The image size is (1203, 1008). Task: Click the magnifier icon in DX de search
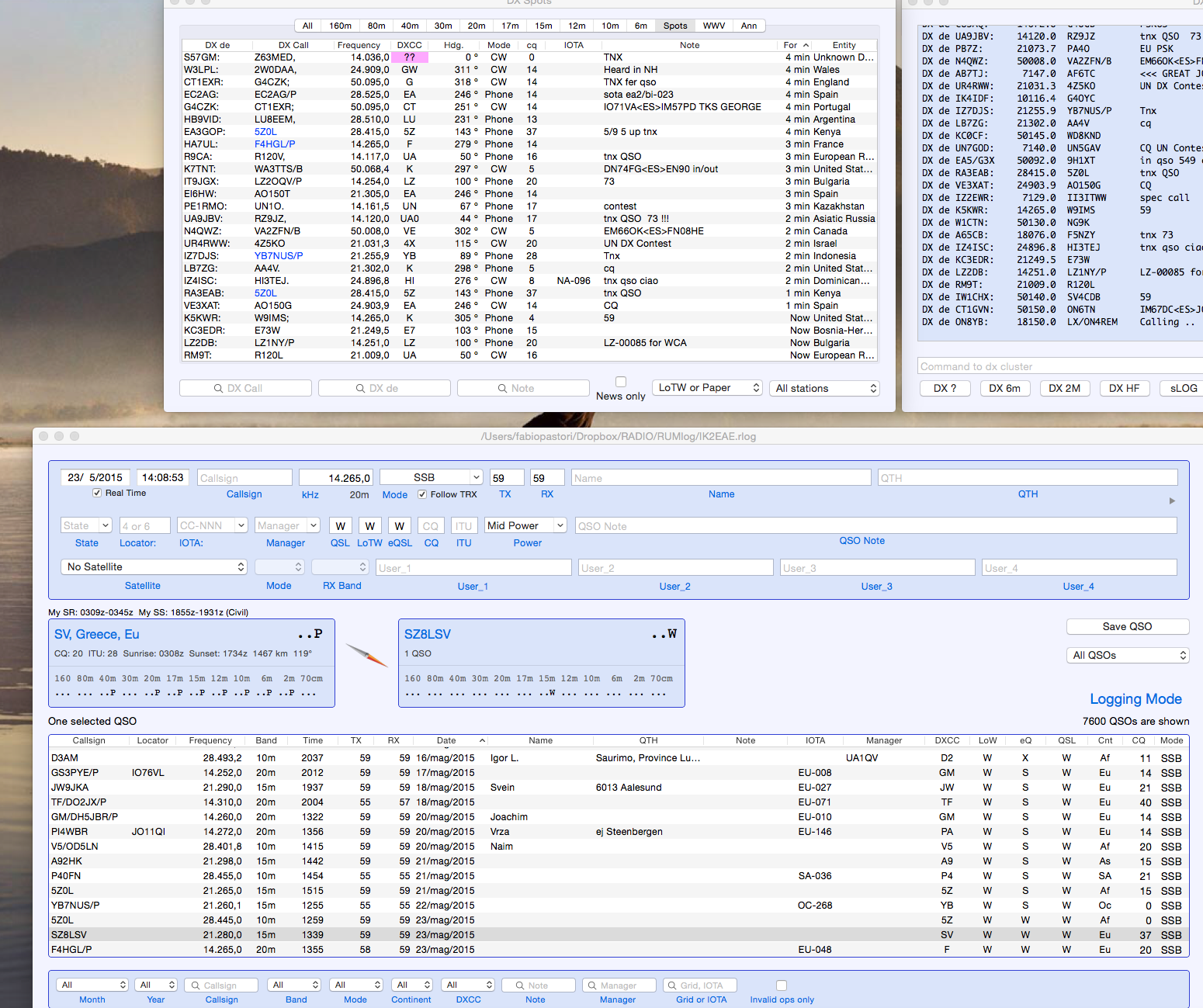360,389
